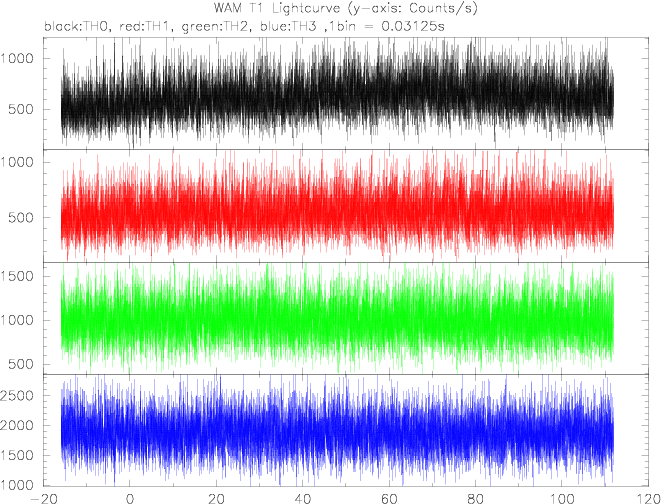Click the blue TH3 lightcurve trace
Screen dimensions: 661x504
tap(337, 430)
